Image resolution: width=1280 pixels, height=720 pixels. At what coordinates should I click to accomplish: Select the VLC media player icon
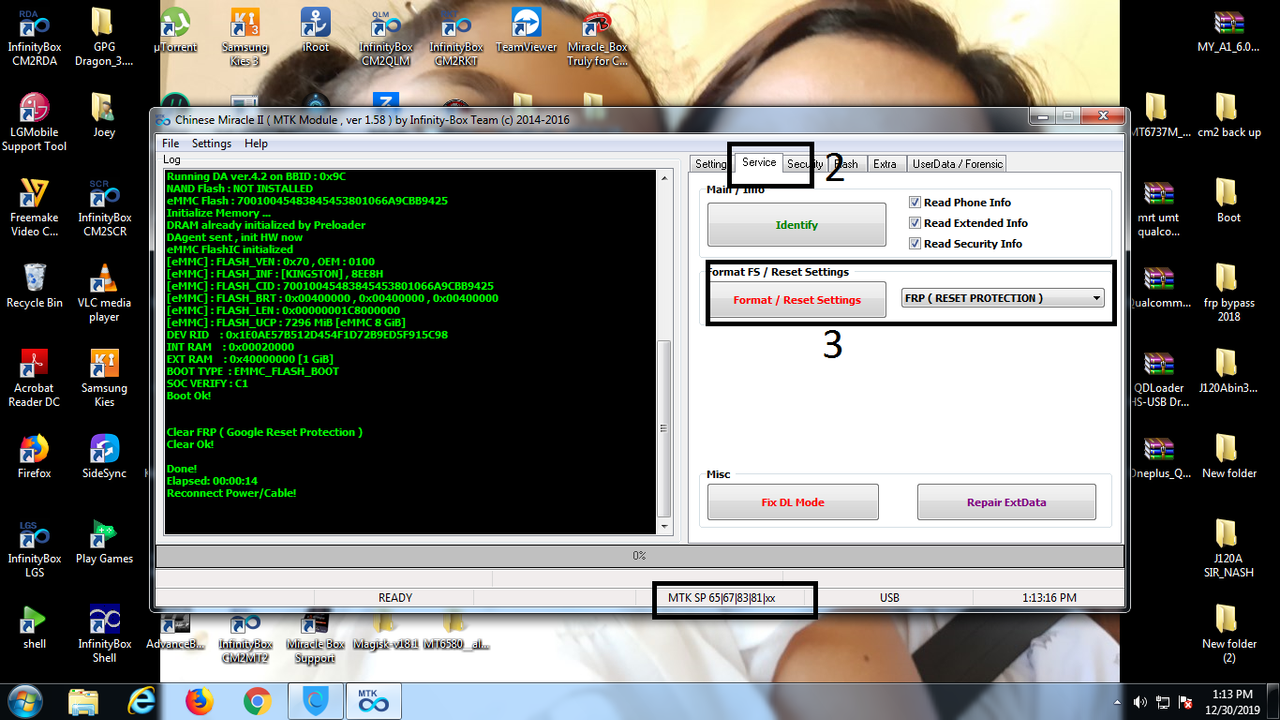(x=104, y=293)
